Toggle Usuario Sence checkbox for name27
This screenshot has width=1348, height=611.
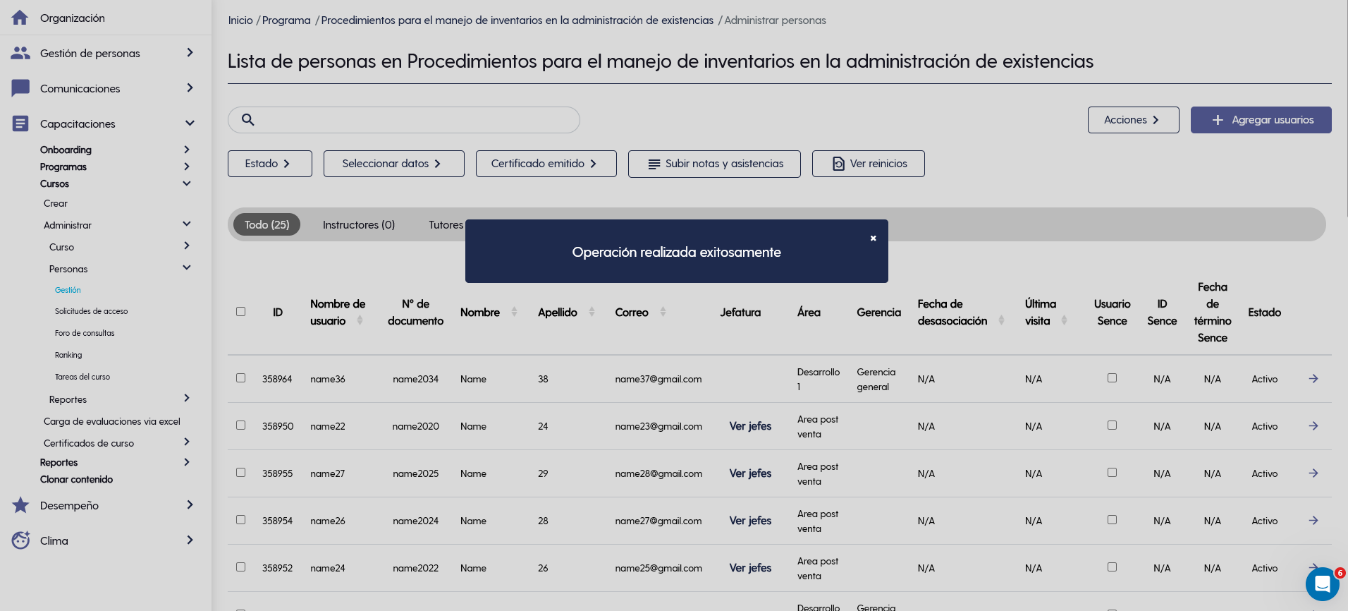coord(1112,472)
